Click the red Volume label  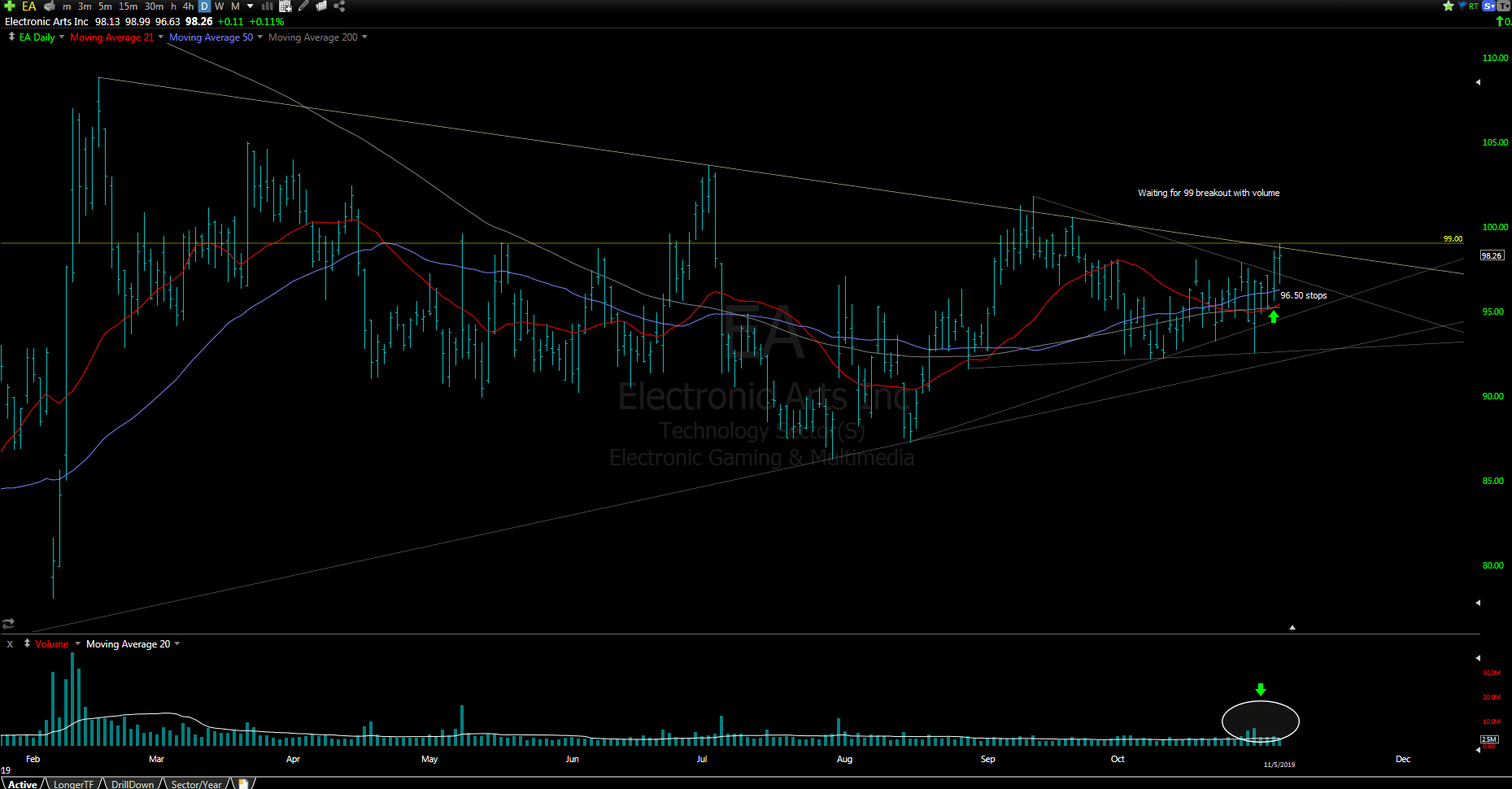coord(52,644)
